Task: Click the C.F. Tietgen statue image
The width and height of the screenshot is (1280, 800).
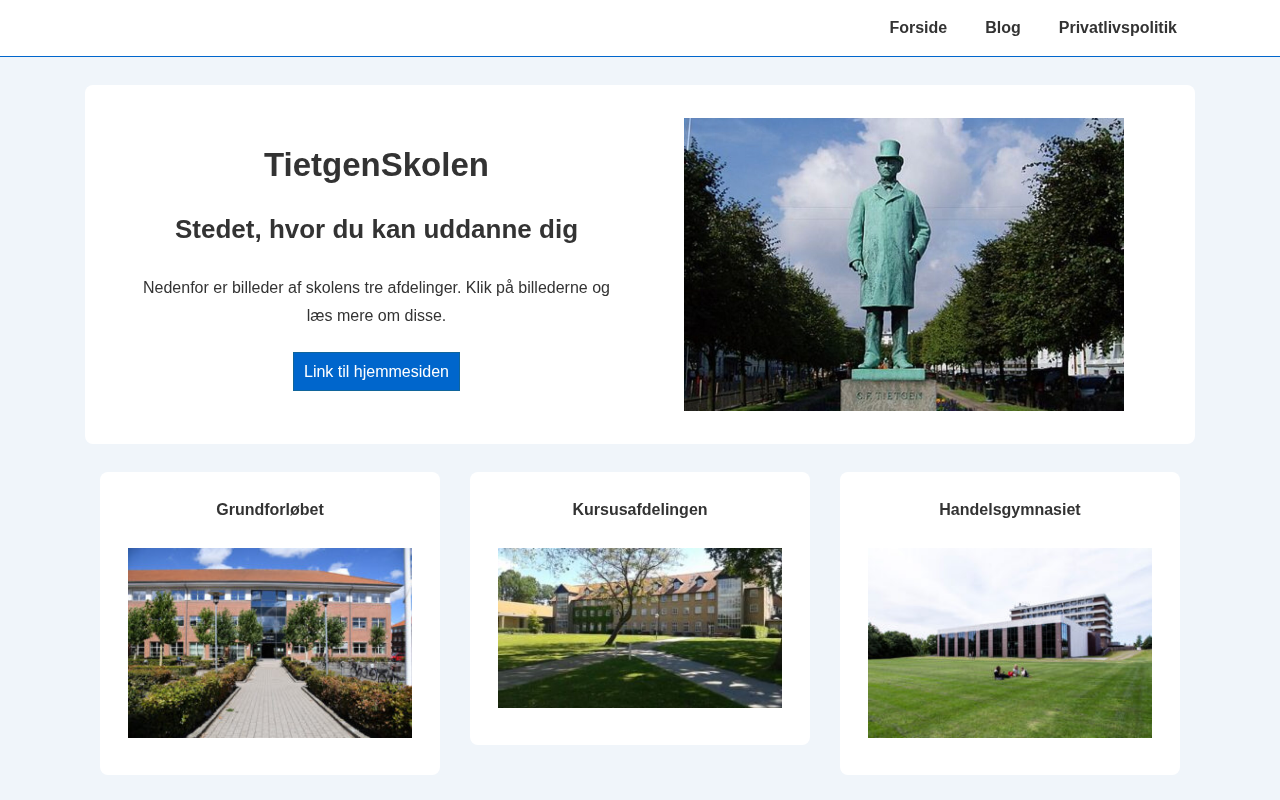Action: (x=904, y=264)
